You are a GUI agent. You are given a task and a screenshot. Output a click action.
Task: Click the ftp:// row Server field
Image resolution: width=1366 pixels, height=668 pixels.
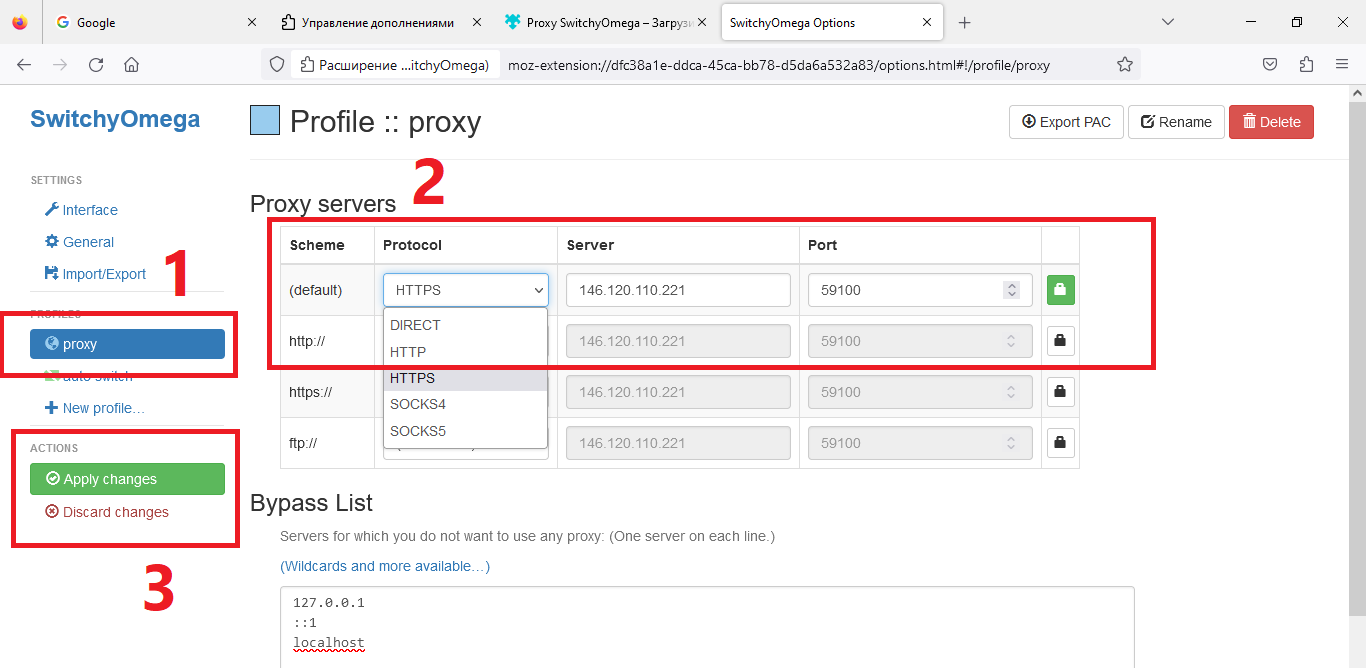(x=678, y=443)
